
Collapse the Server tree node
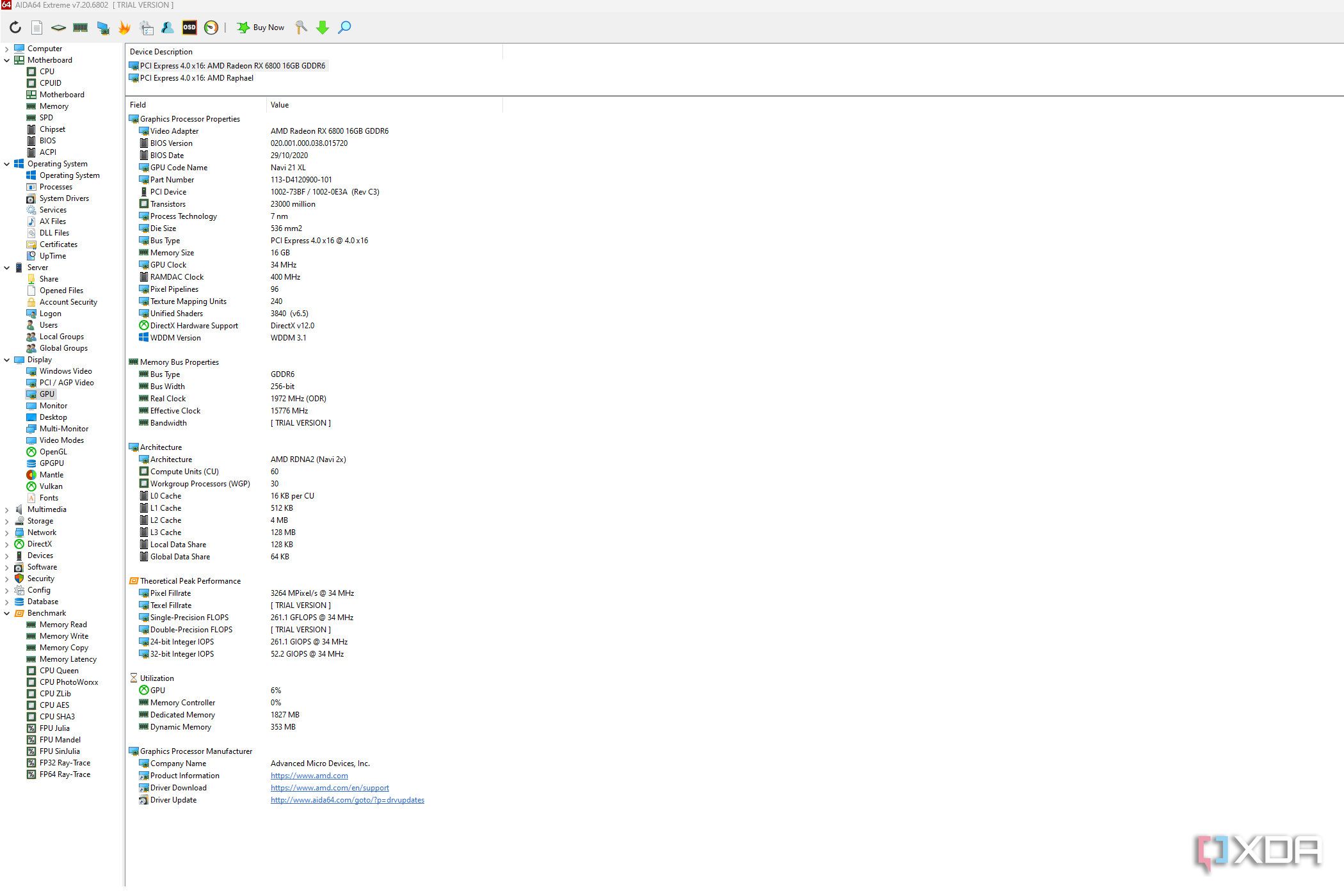7,268
